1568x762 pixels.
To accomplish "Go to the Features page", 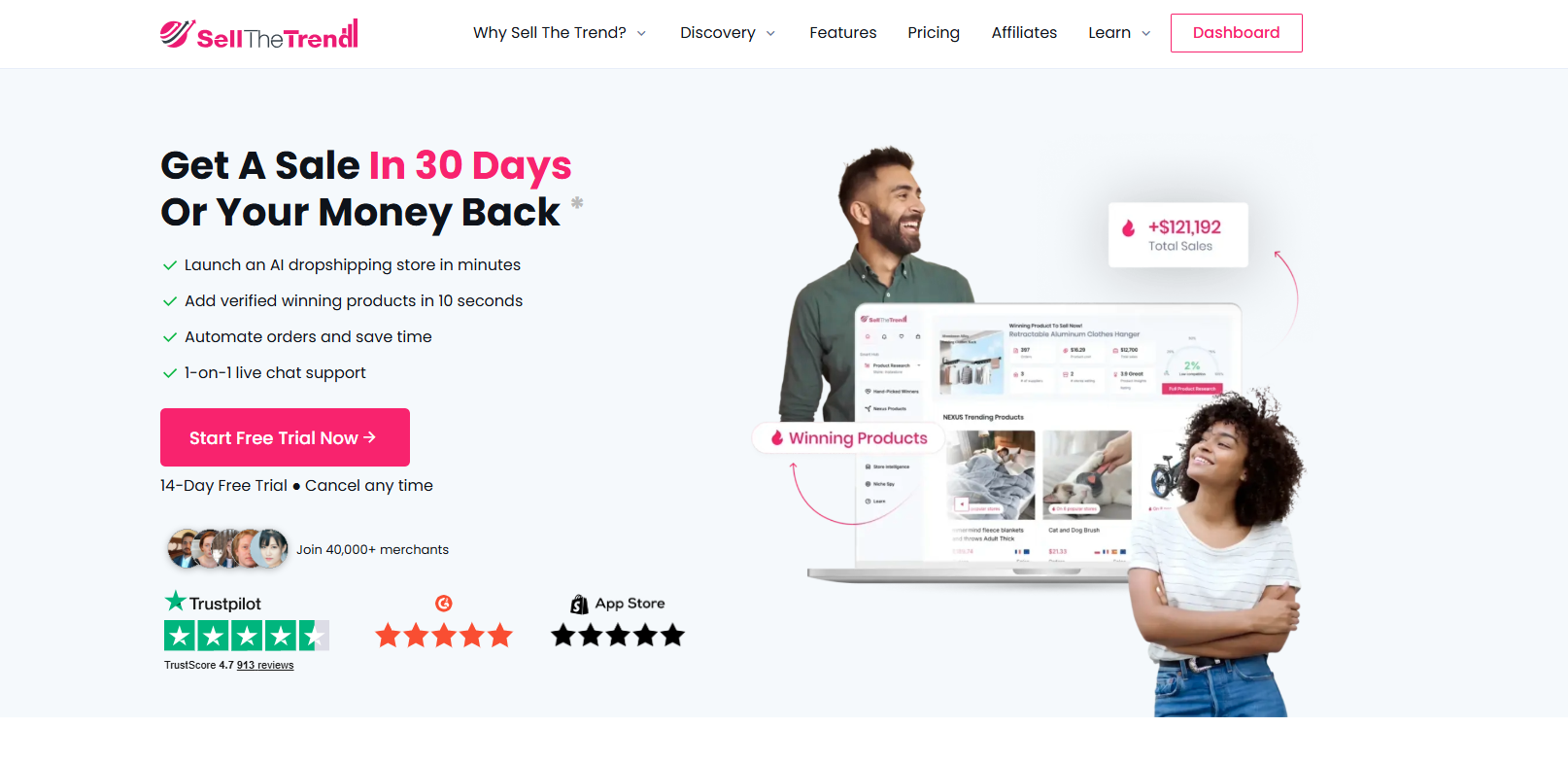I will pos(843,33).
